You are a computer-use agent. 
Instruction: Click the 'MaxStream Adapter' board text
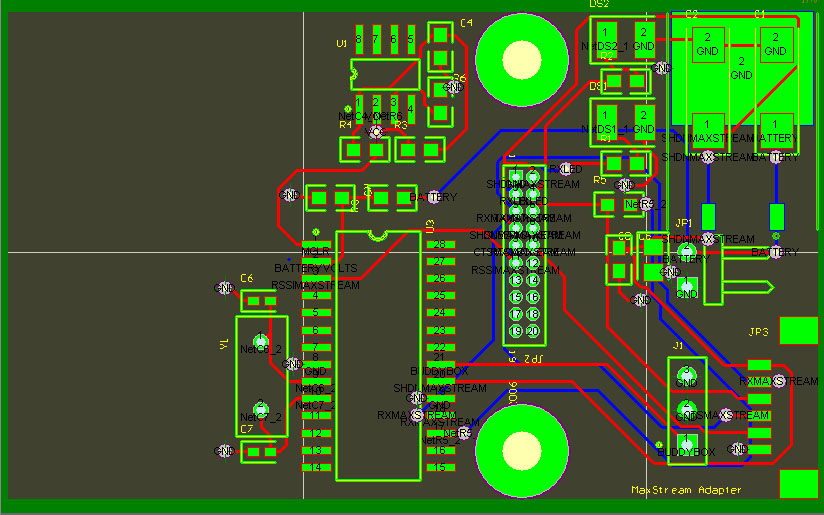coord(686,490)
